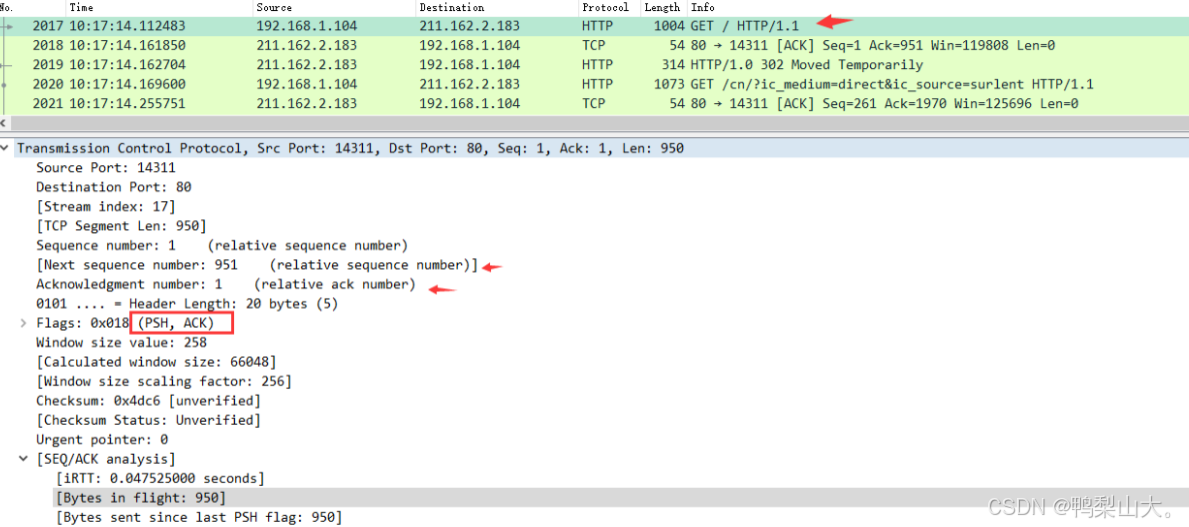Sort packets by the Source column header

(334, 8)
